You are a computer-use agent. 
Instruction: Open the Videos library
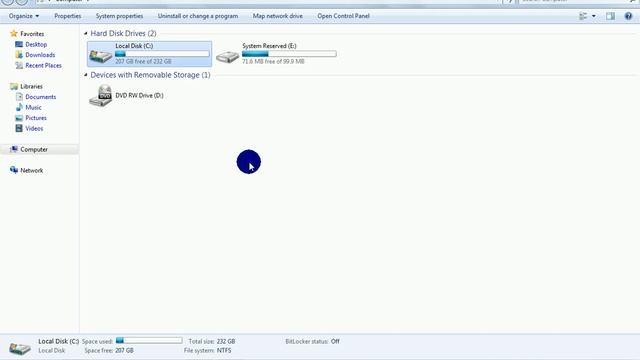pos(34,129)
